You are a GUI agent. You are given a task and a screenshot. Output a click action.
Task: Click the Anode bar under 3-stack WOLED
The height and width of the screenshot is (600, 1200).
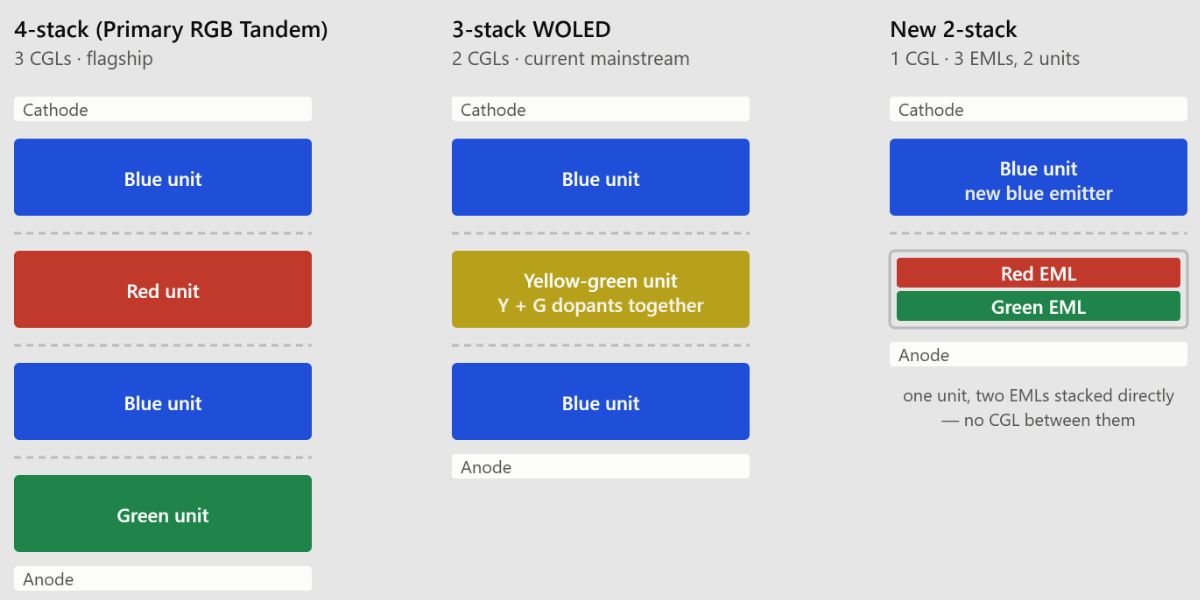tap(601, 467)
